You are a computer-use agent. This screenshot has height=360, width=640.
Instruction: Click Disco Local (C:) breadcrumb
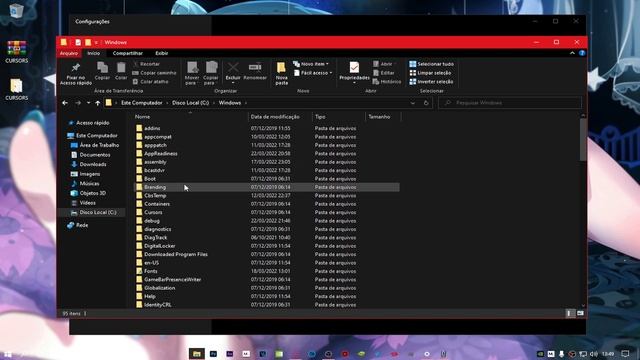pyautogui.click(x=191, y=103)
